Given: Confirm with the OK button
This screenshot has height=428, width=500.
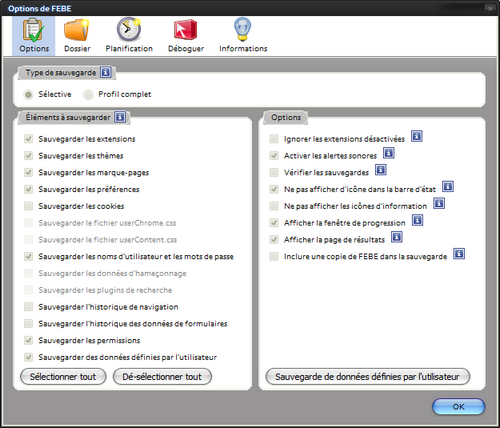Looking at the screenshot, I should (x=458, y=407).
